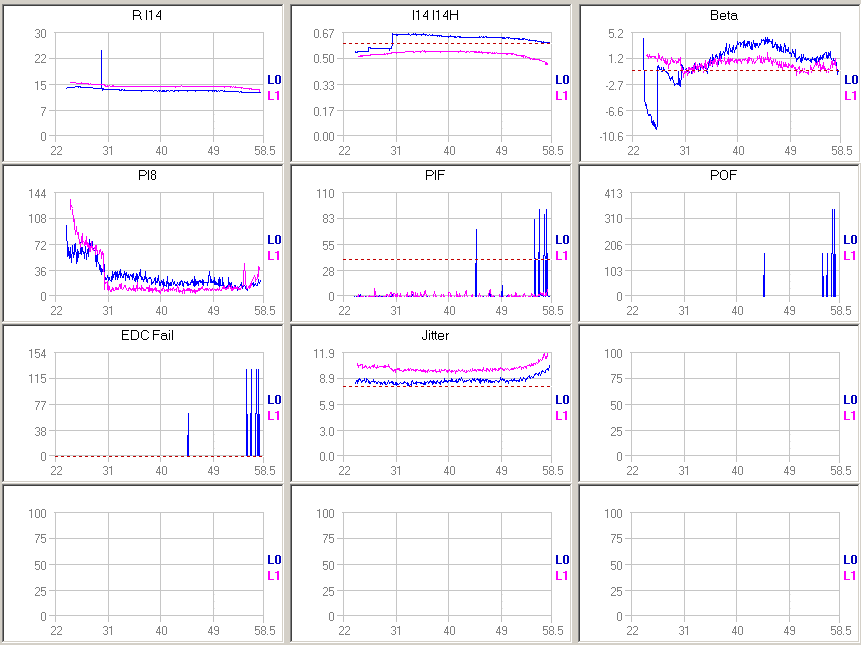Viewport: 861px width, 645px height.
Task: Click the dashed threshold line in PIF chart
Action: click(420, 260)
